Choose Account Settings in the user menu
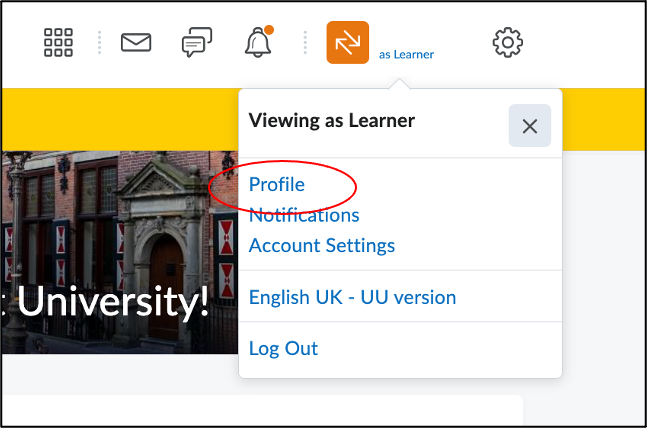This screenshot has height=428, width=648. (x=322, y=245)
